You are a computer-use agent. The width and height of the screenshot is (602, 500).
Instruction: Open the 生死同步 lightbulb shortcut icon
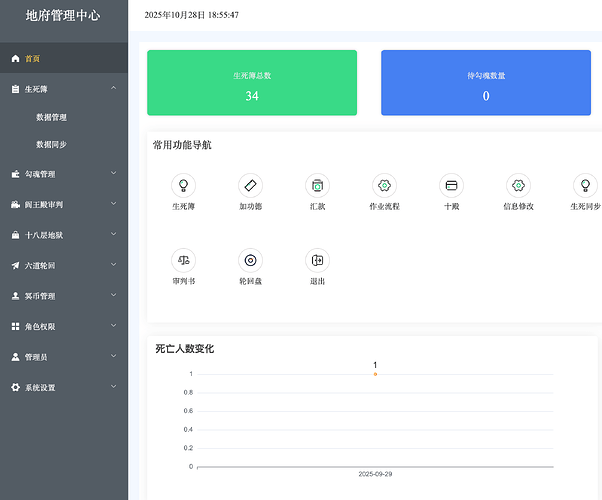click(x=585, y=185)
